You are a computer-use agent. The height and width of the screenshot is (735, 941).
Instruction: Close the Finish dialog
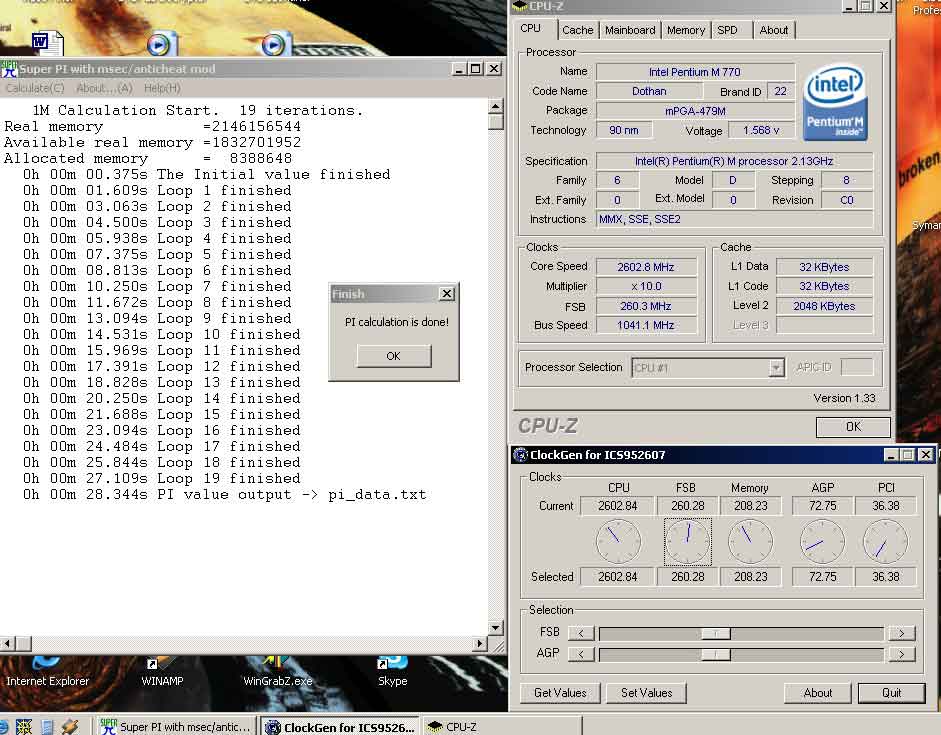coord(447,293)
